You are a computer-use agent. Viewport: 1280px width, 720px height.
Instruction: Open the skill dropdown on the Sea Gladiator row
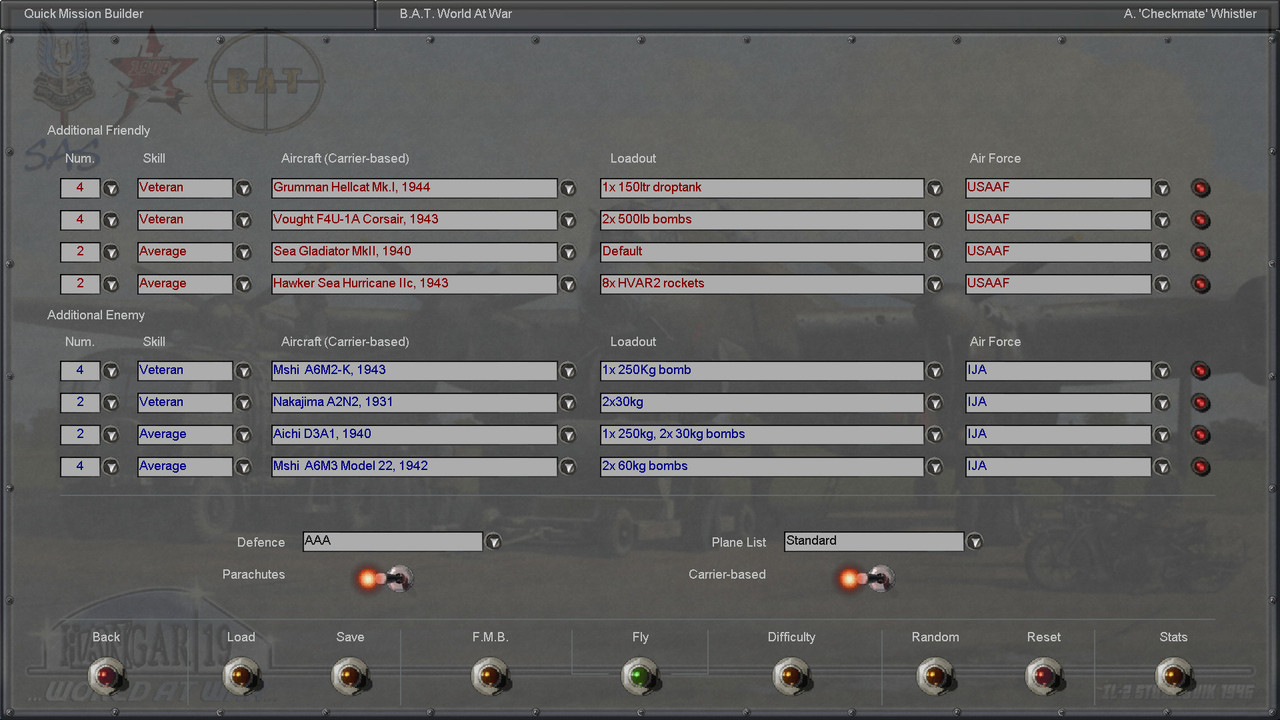pyautogui.click(x=243, y=252)
